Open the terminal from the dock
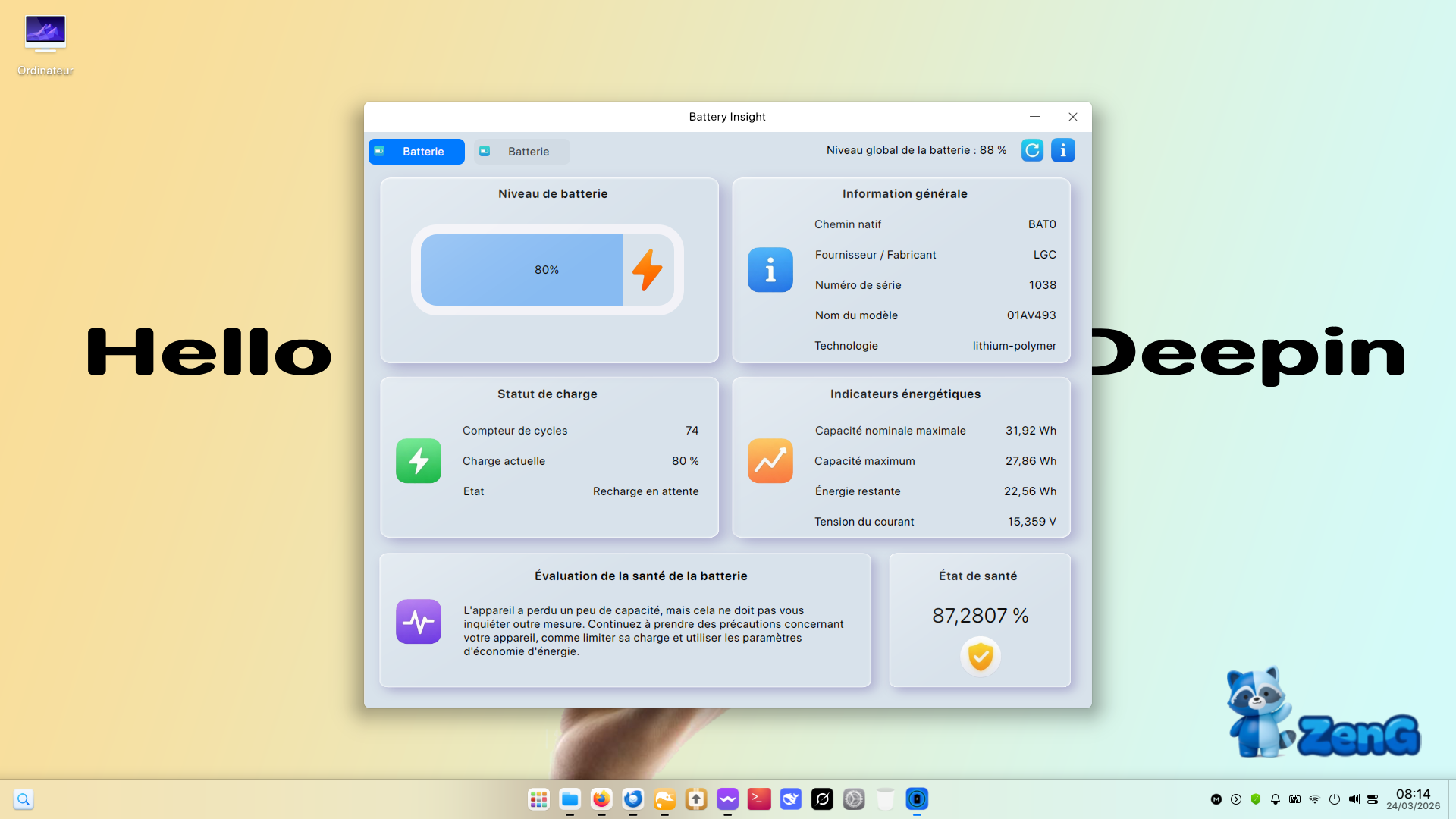Screen dimensions: 1456x819 pos(759,799)
